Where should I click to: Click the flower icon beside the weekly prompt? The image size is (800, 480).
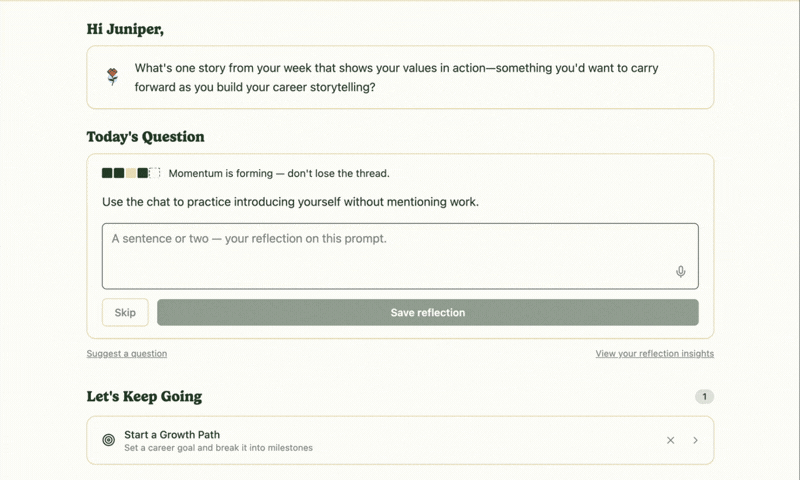pyautogui.click(x=113, y=77)
